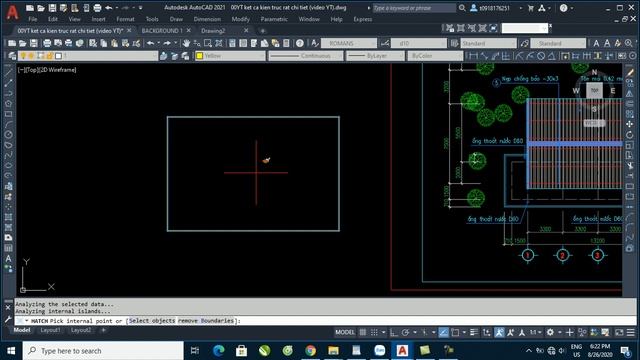Click the TOP face of the ViewCube

pos(594,90)
